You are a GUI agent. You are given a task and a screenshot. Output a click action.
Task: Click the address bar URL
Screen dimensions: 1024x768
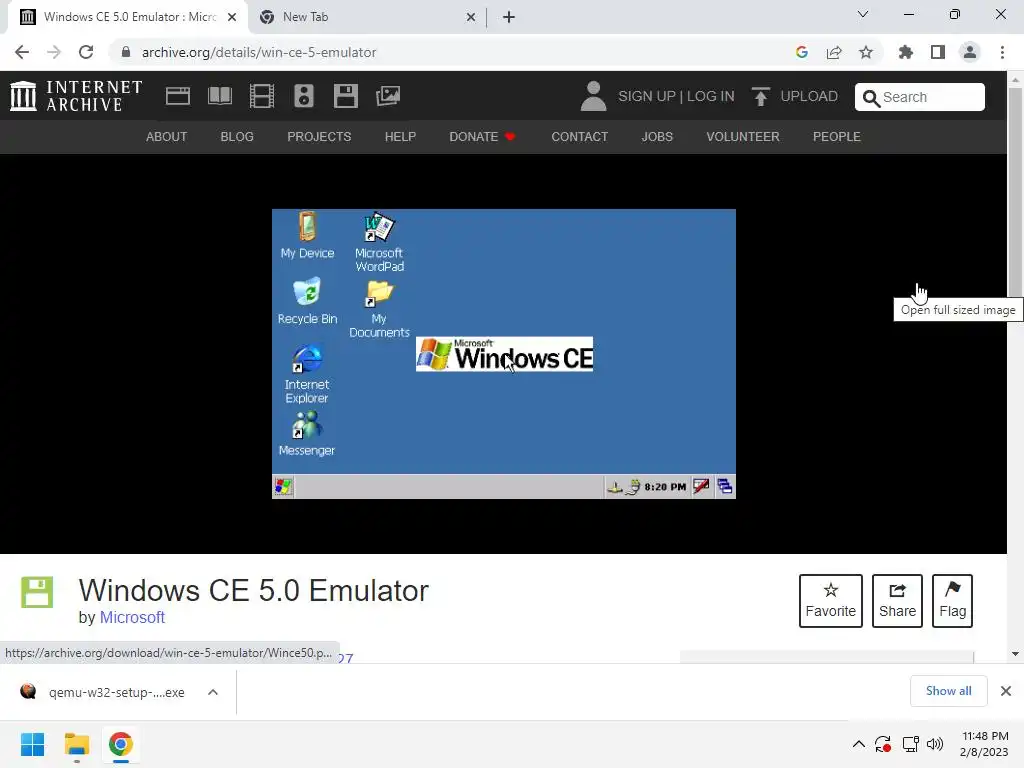259,52
